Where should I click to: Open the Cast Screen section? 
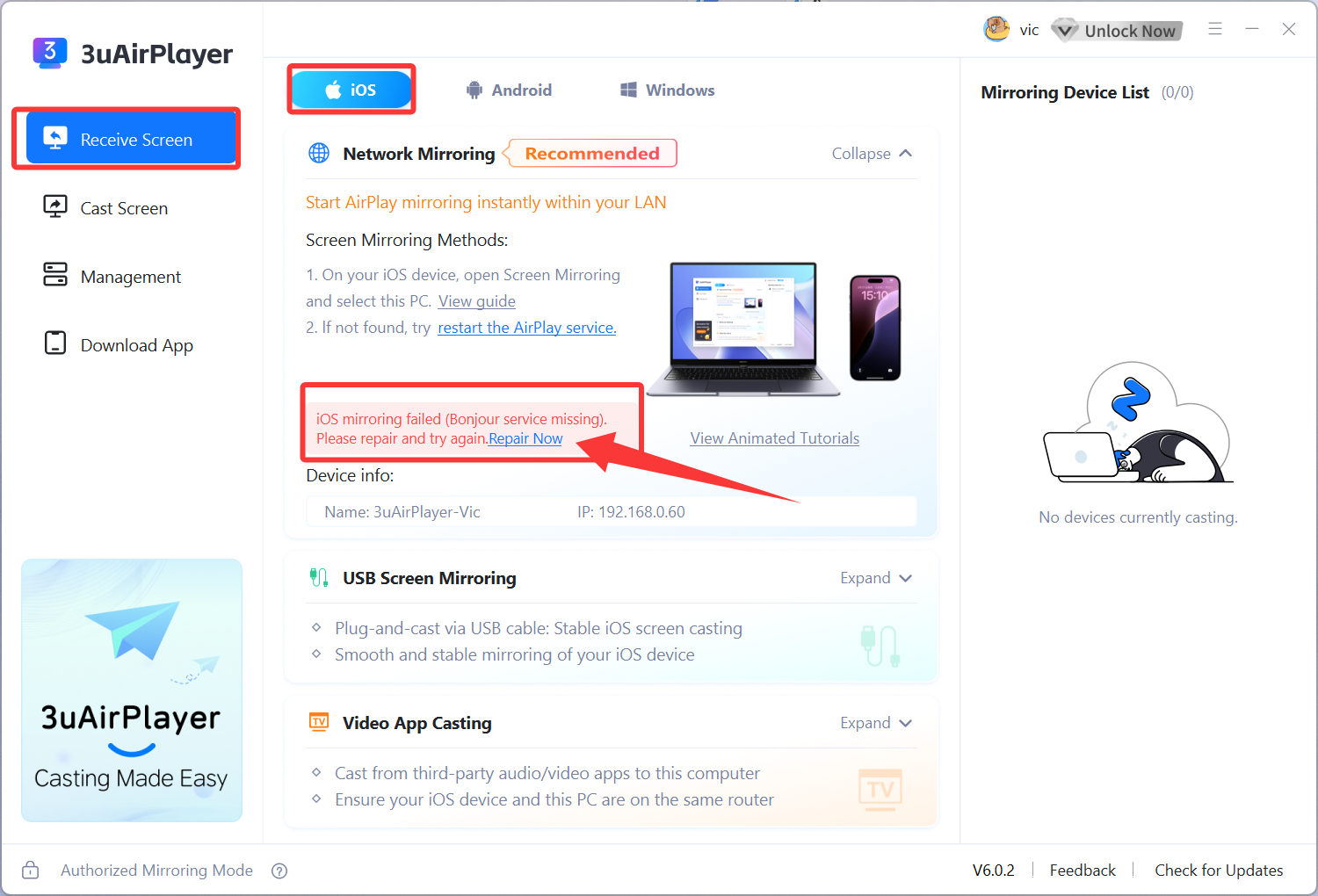pos(55,207)
